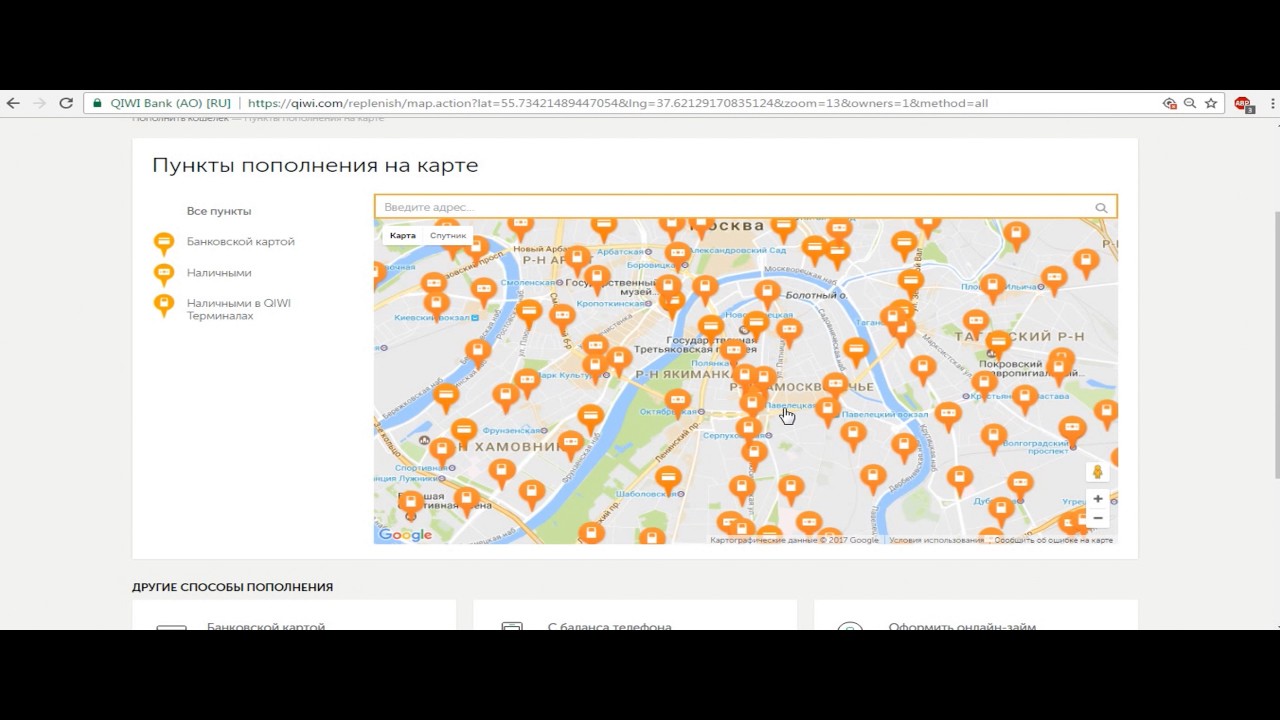Show Все пункты on the map
The height and width of the screenshot is (720, 1280).
pyautogui.click(x=219, y=211)
